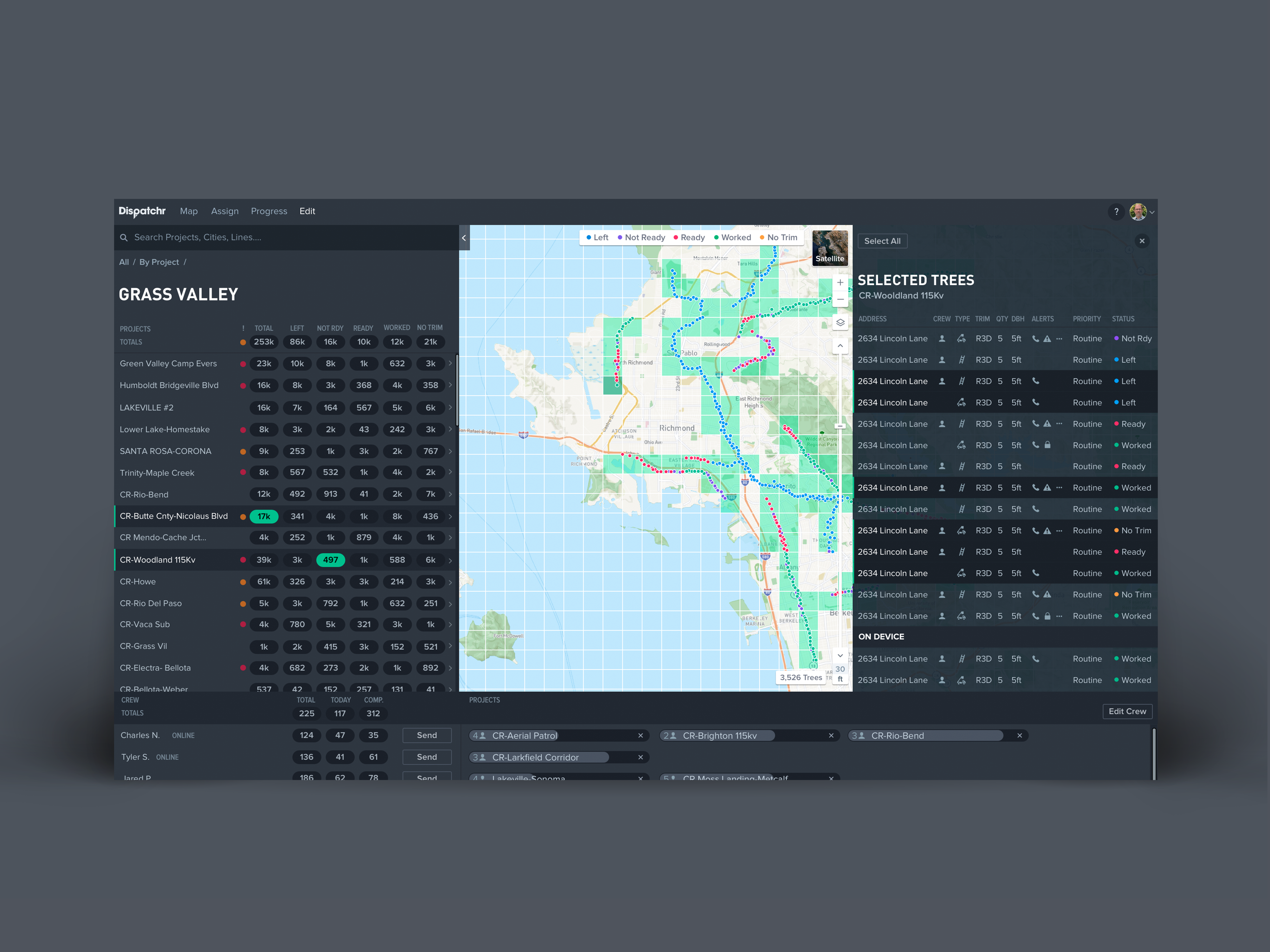Click Send for Charles N.
The image size is (1270, 952).
427,736
